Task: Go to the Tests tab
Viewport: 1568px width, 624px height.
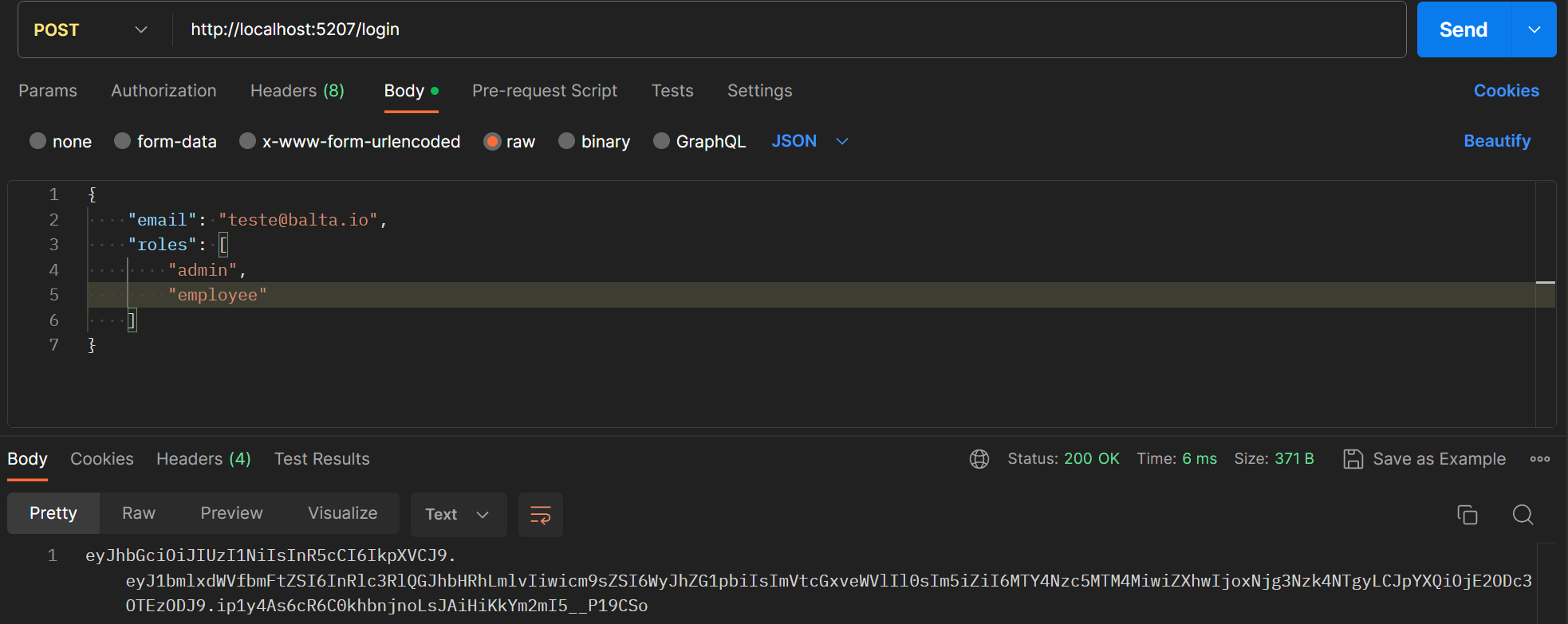Action: tap(672, 91)
